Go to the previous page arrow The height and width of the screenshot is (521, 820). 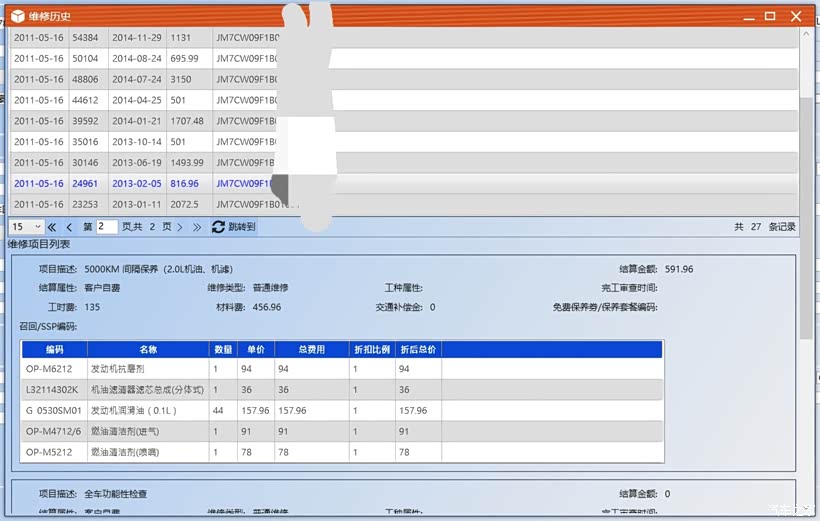point(69,227)
